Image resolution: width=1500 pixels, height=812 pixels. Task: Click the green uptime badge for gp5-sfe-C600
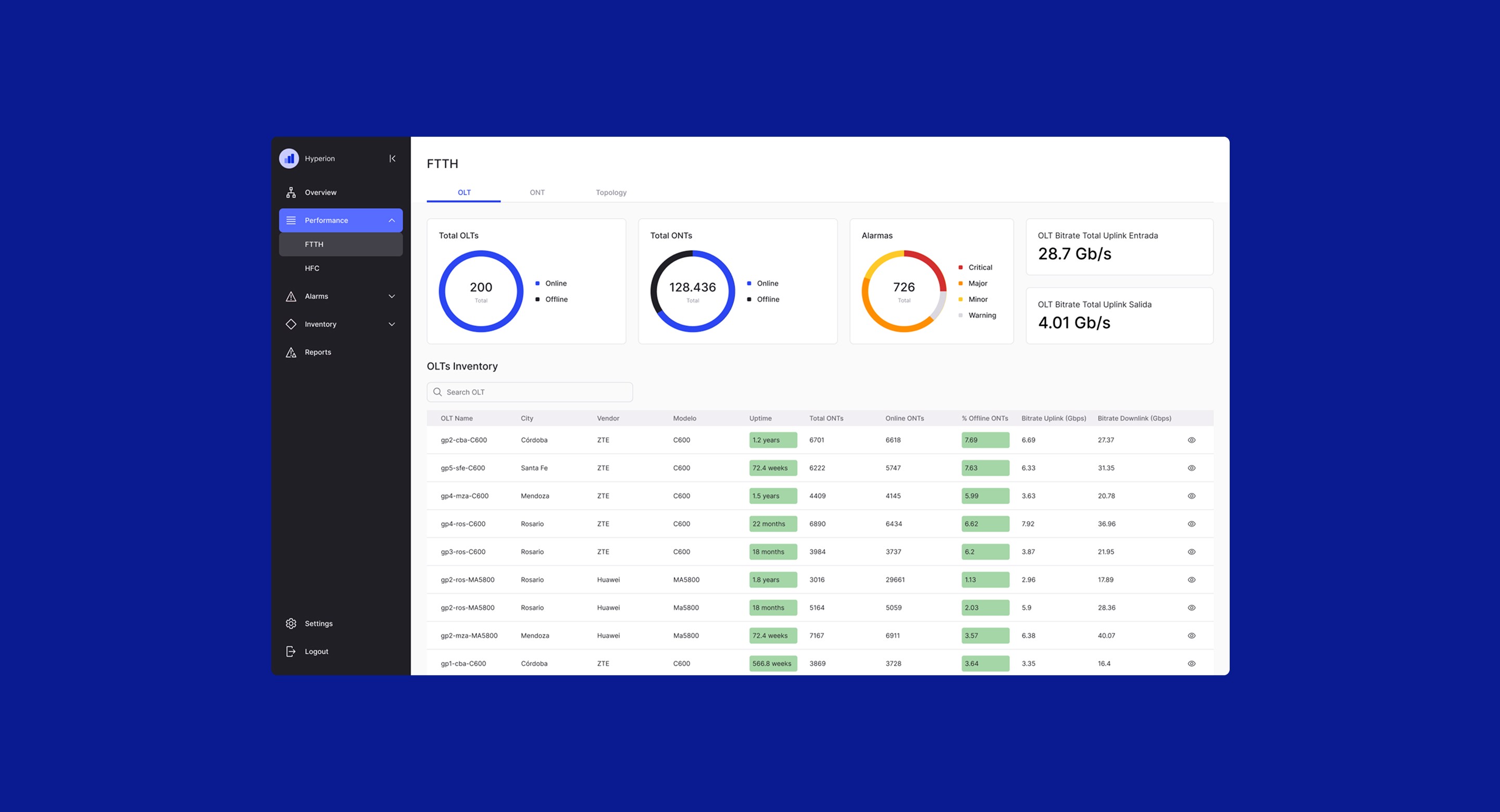pyautogui.click(x=772, y=467)
